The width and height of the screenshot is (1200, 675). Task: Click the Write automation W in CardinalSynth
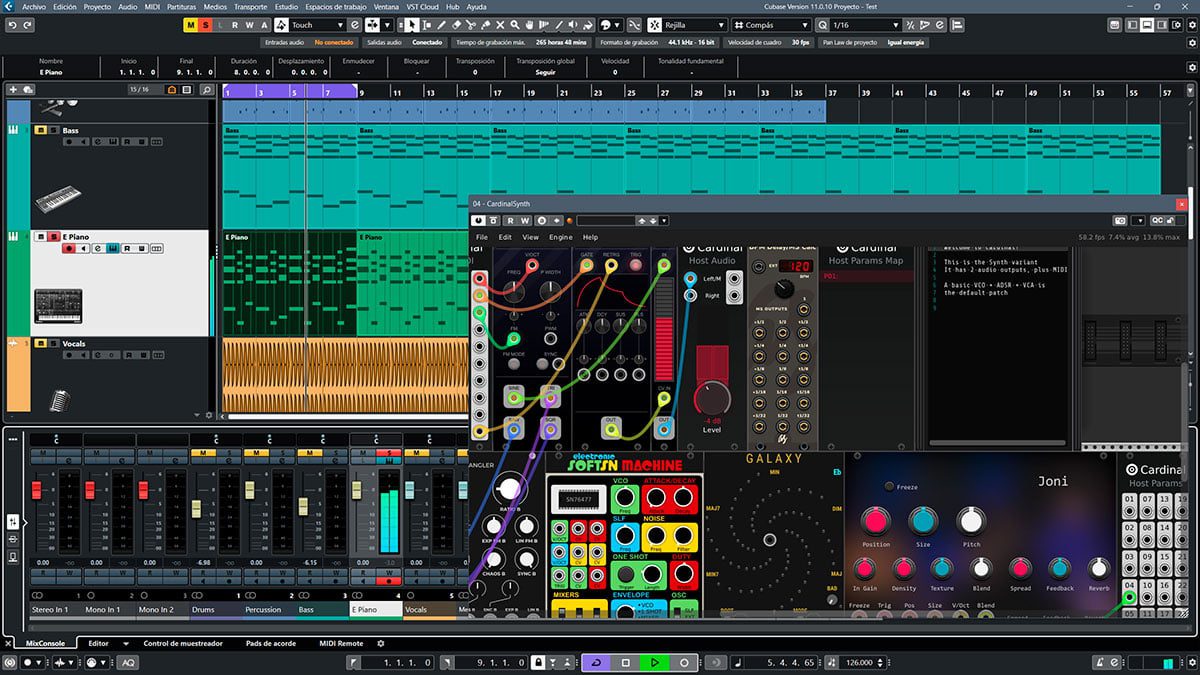point(525,220)
